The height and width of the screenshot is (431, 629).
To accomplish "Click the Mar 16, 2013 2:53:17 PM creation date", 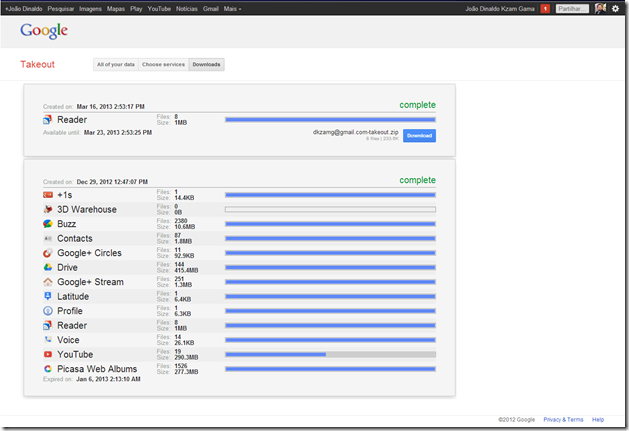I will tap(110, 107).
